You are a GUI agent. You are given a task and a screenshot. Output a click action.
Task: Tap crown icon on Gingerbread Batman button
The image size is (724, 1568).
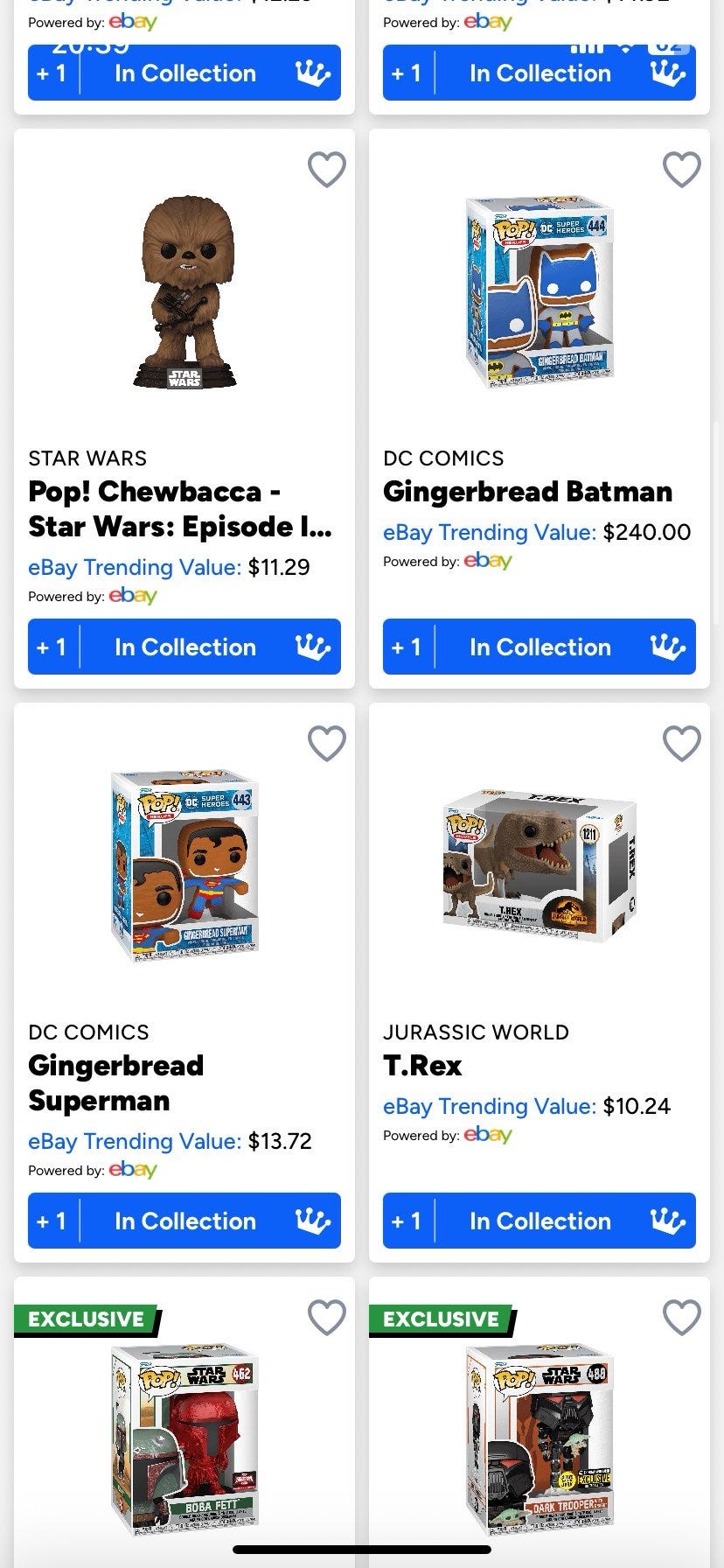click(667, 647)
